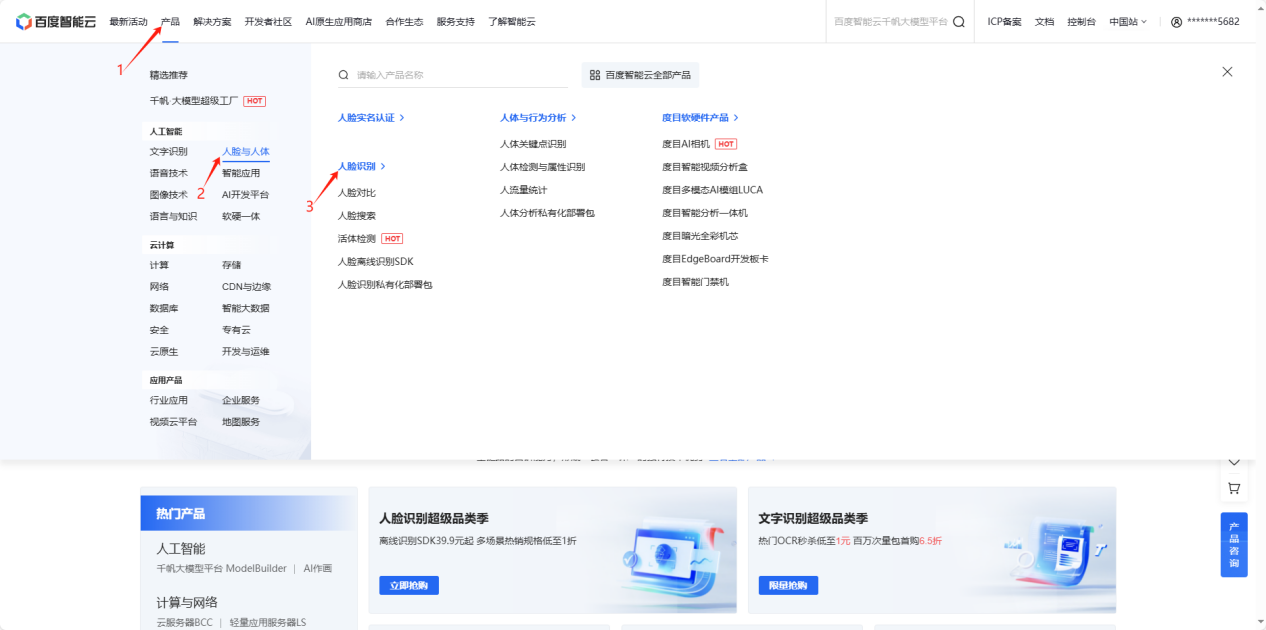Click the shopping cart icon on right sidebar
The image size is (1266, 630).
(1234, 488)
